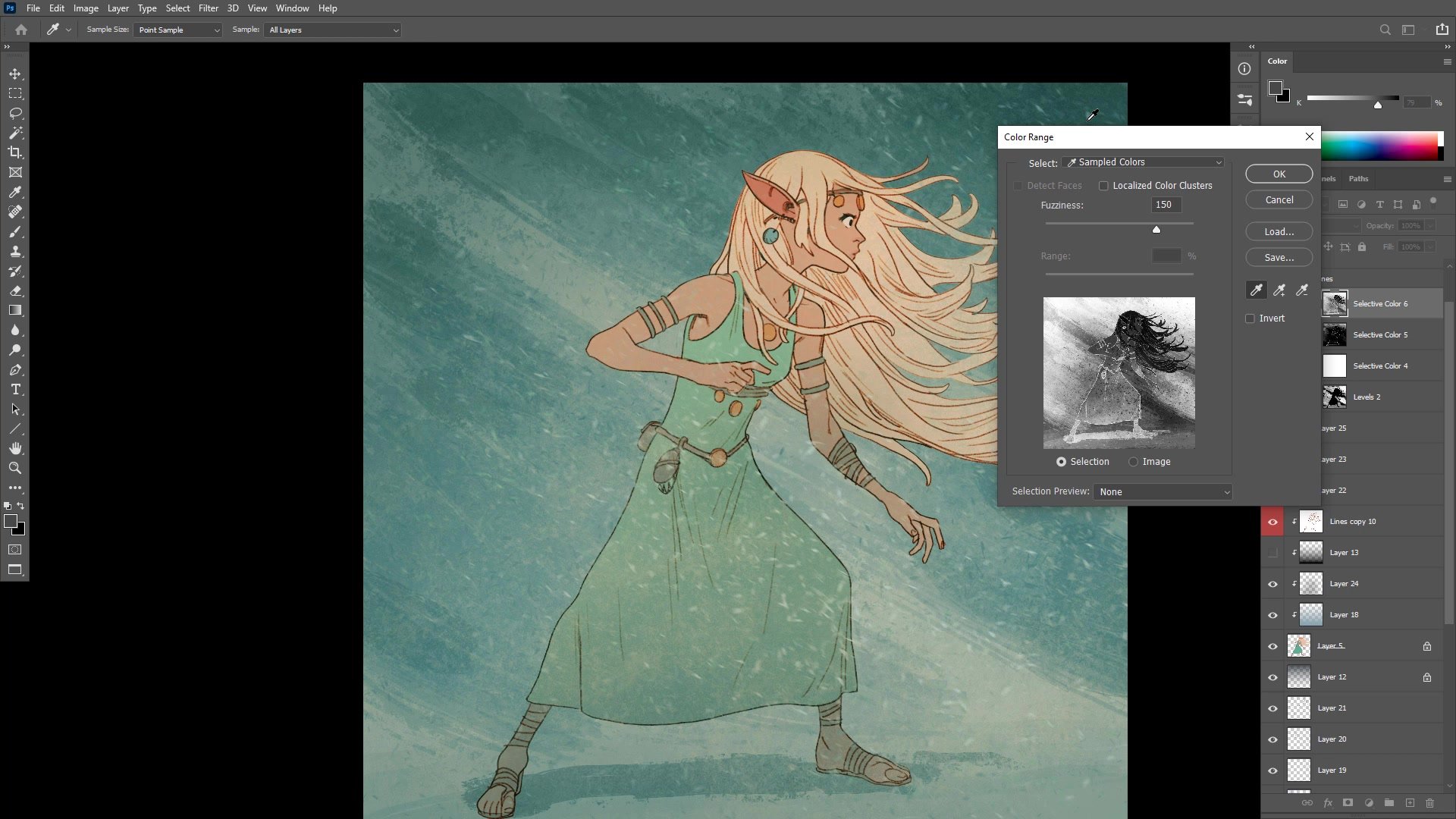Open the Filter menu
This screenshot has height=819, width=1456.
[x=208, y=8]
